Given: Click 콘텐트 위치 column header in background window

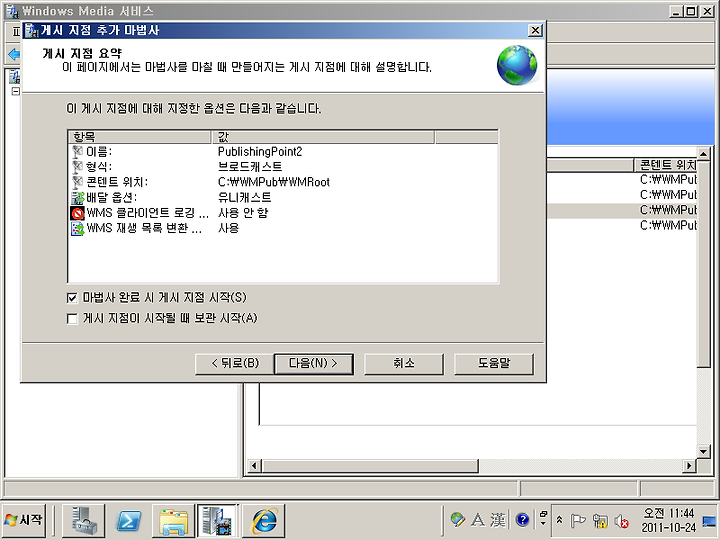Looking at the screenshot, I should click(667, 165).
